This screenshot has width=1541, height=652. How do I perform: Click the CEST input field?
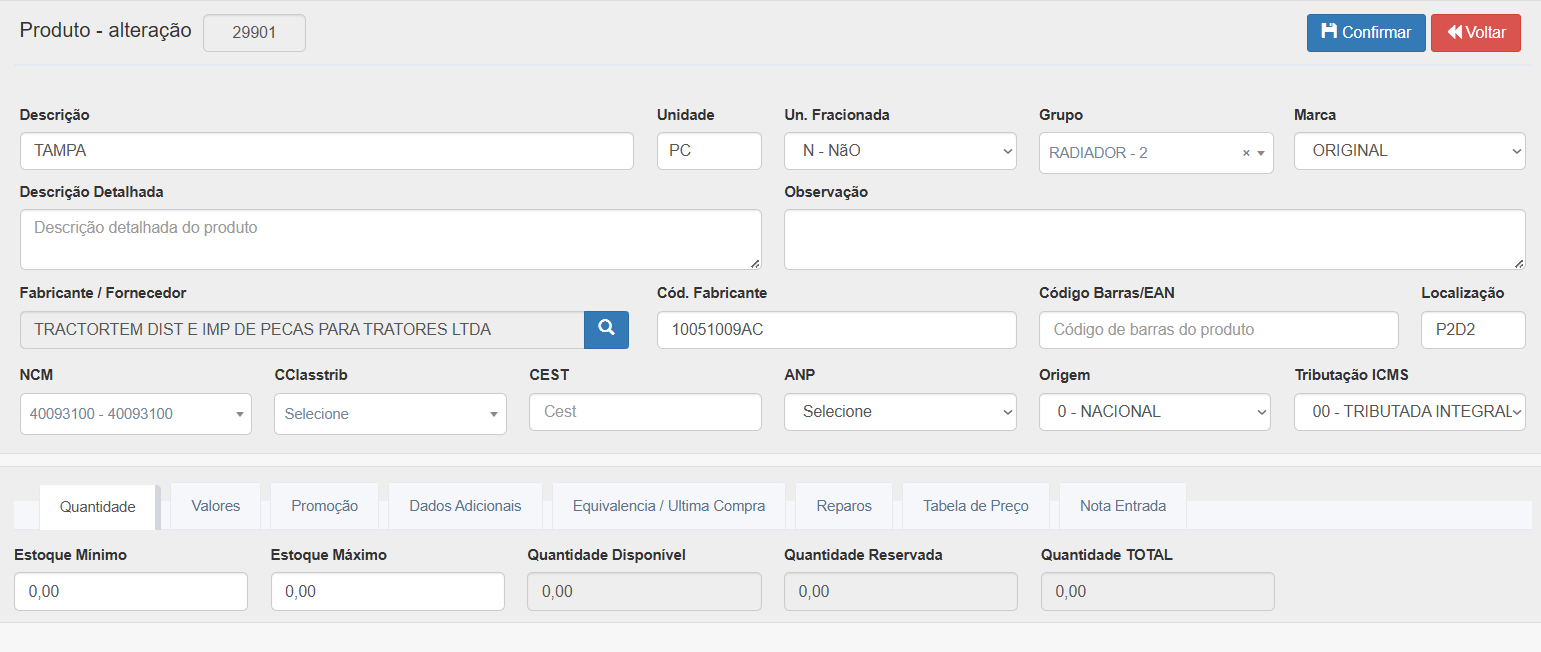645,412
